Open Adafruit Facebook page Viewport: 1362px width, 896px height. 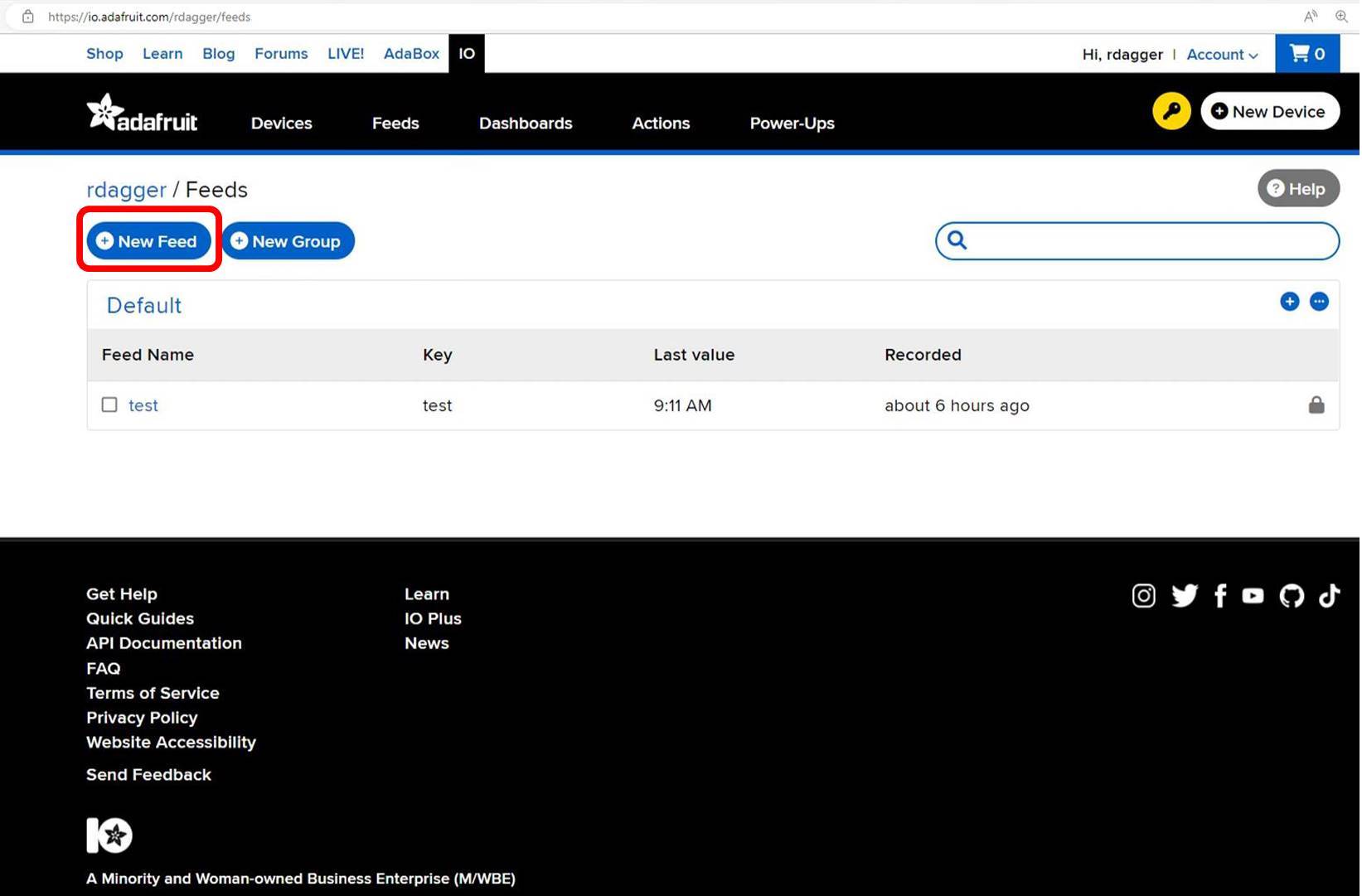click(x=1222, y=597)
